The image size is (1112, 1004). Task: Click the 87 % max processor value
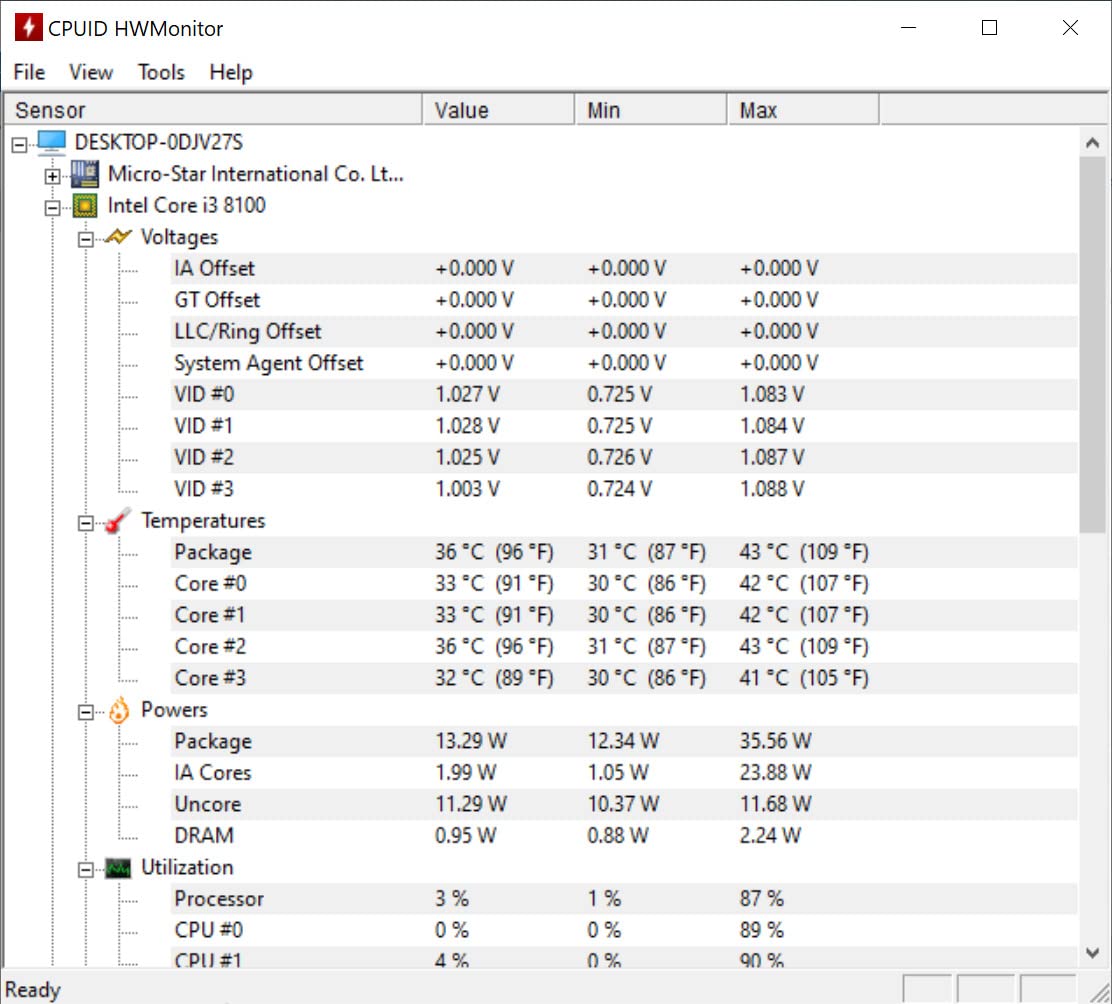click(762, 899)
